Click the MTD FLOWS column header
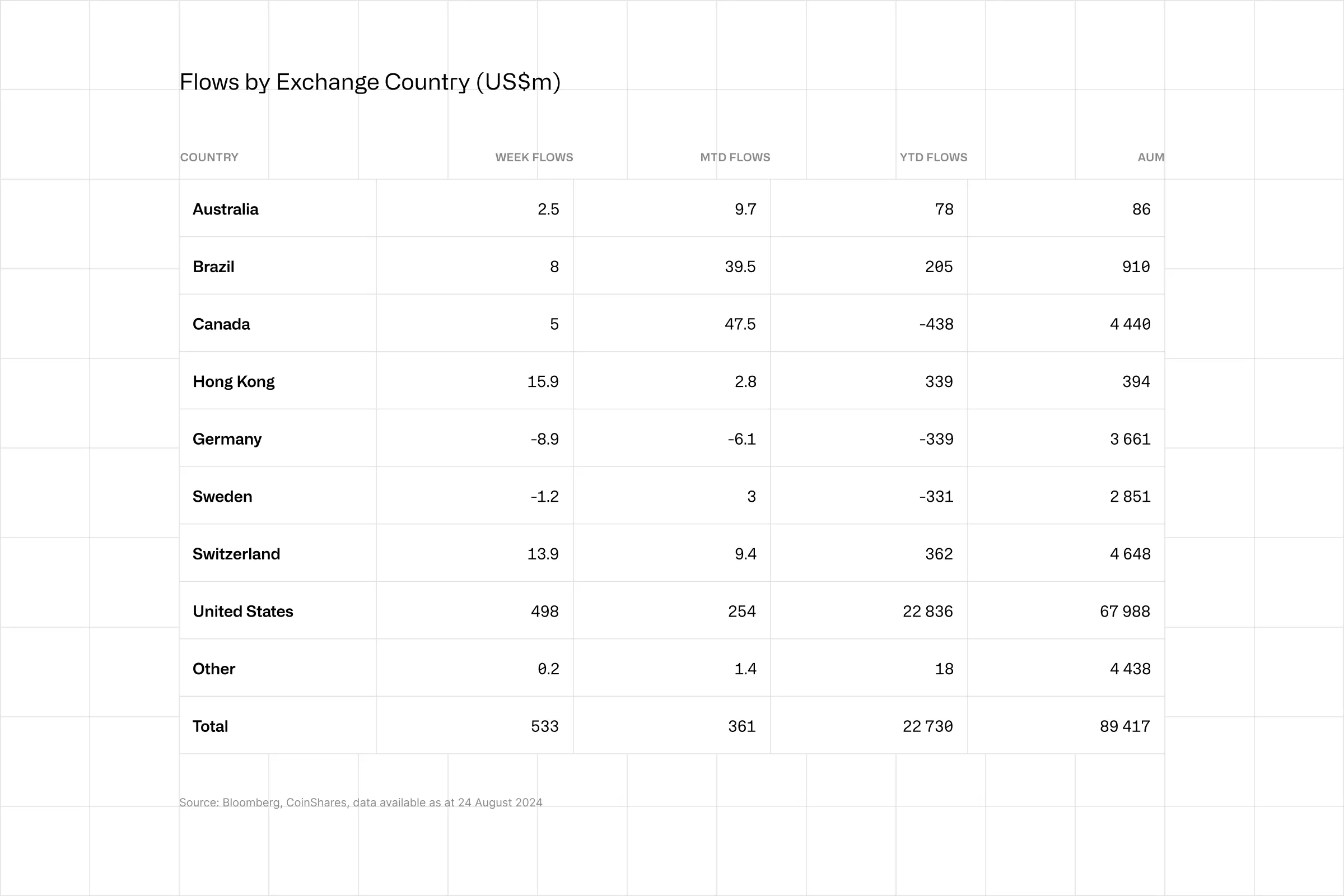1344x896 pixels. (735, 157)
